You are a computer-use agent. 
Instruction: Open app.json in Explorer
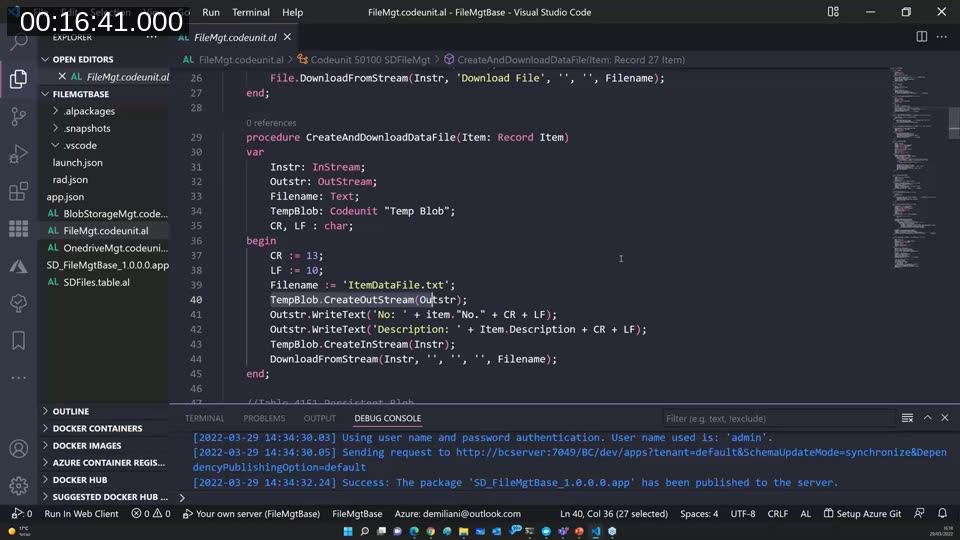coord(65,197)
